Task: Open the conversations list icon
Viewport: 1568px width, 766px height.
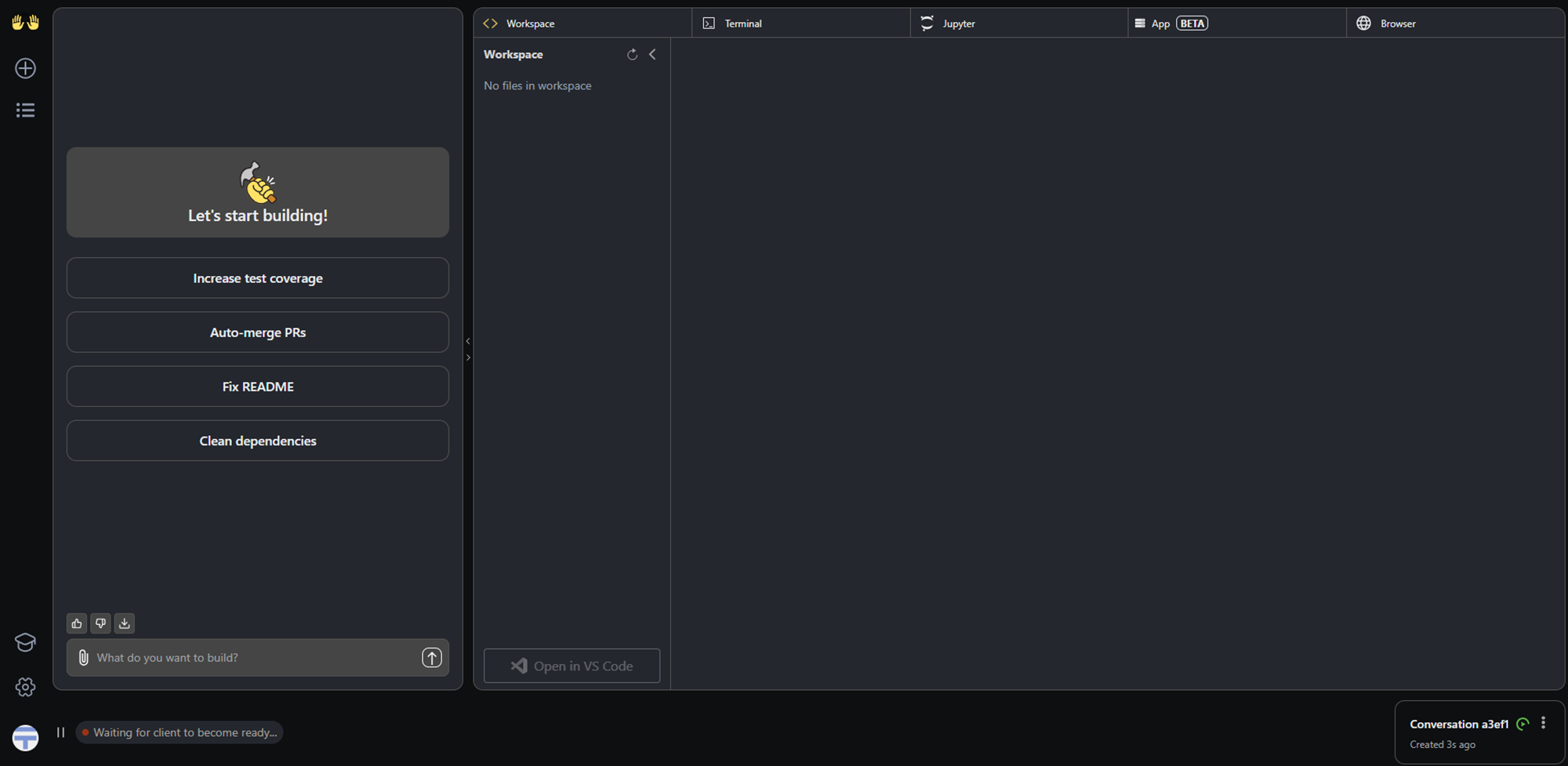Action: pos(25,111)
